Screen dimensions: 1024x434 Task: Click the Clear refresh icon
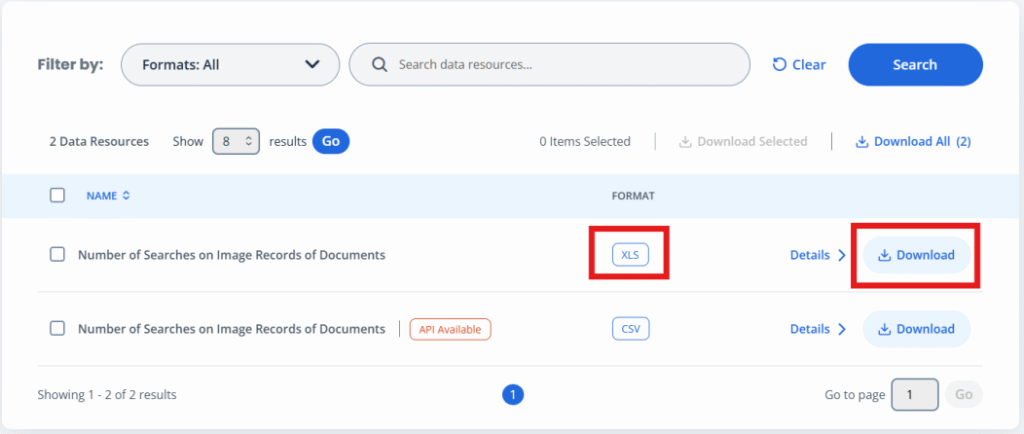(x=780, y=65)
